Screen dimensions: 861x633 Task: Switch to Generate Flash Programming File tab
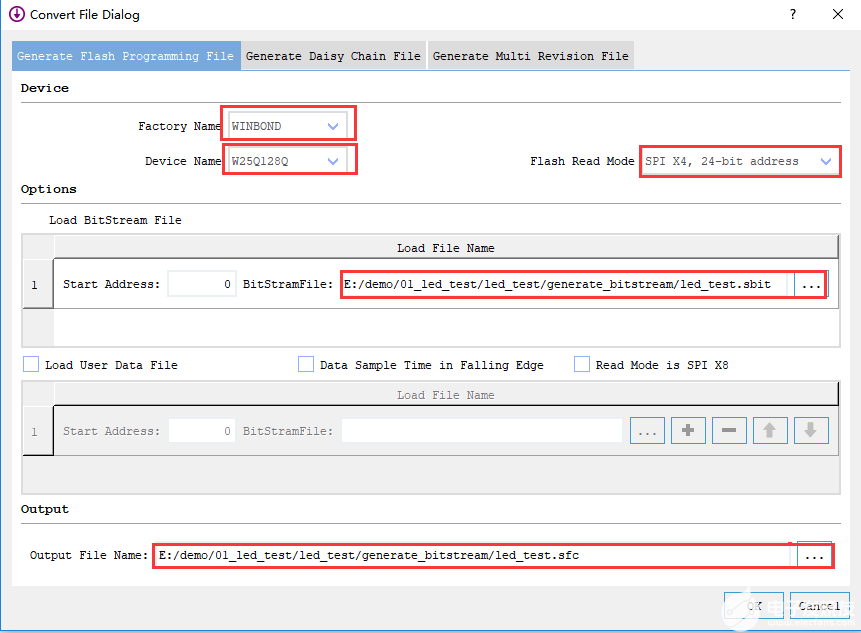coord(126,56)
